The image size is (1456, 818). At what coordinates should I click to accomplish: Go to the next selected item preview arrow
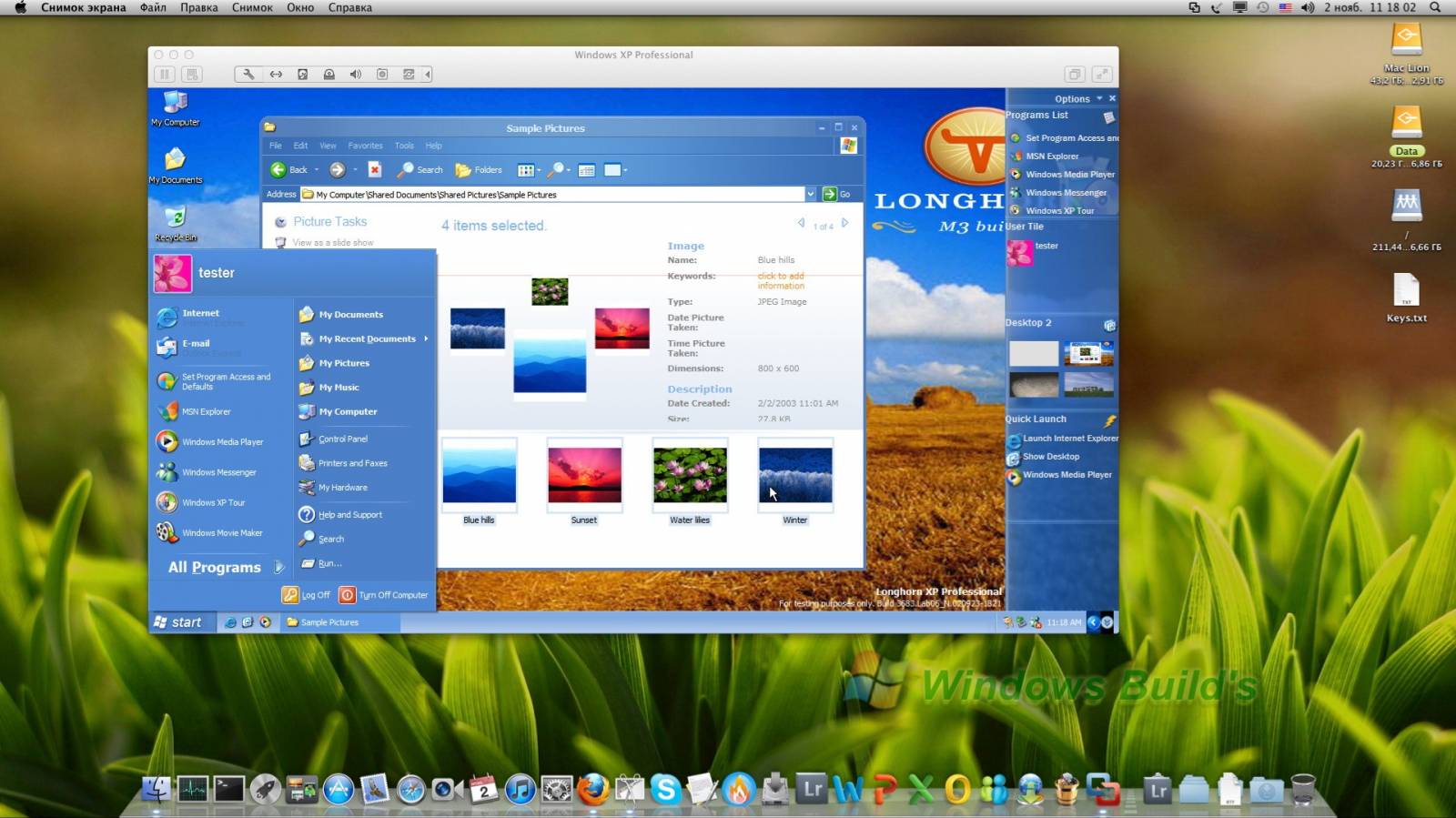pos(845,223)
